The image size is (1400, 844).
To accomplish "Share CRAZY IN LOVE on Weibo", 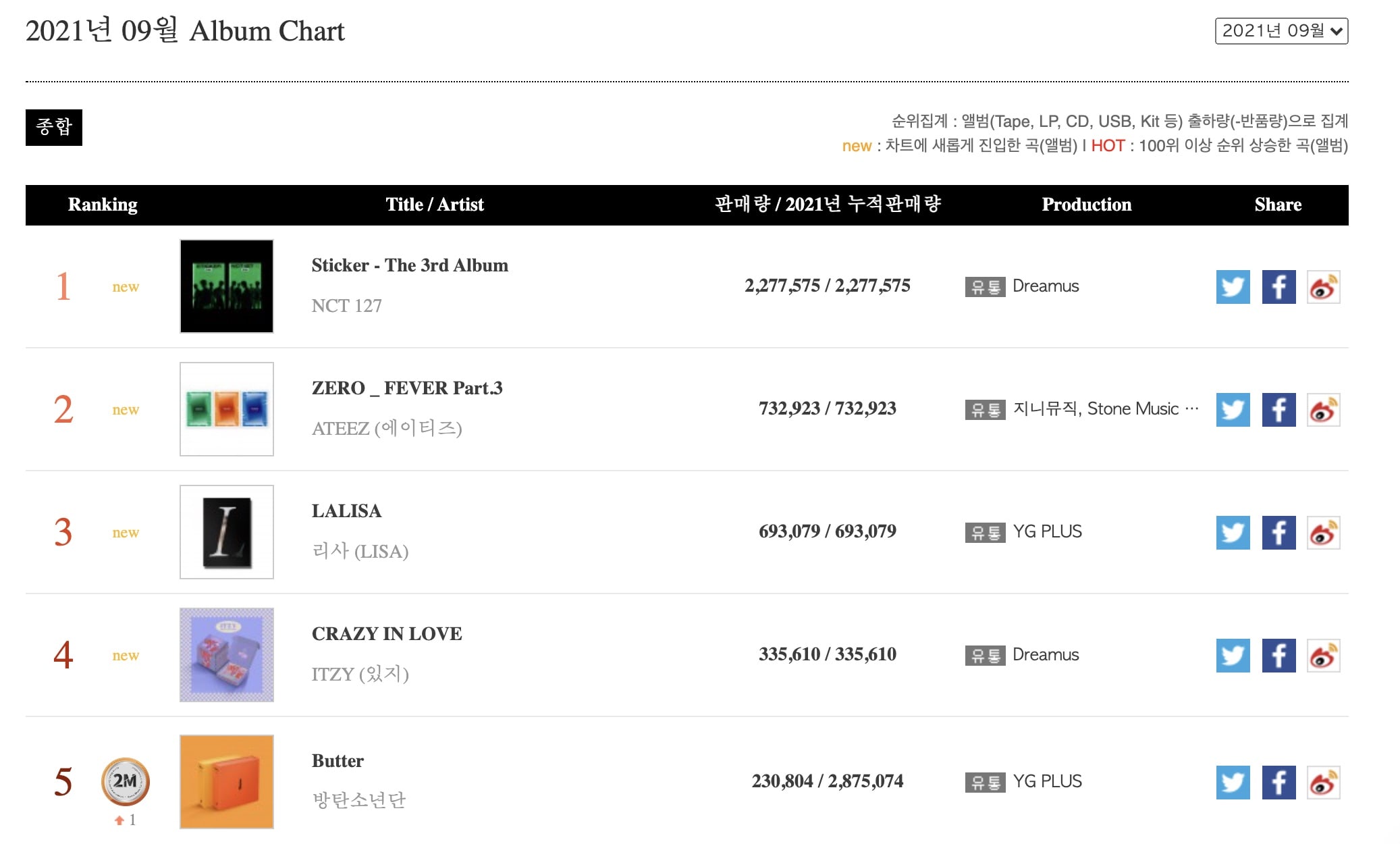I will [x=1323, y=656].
